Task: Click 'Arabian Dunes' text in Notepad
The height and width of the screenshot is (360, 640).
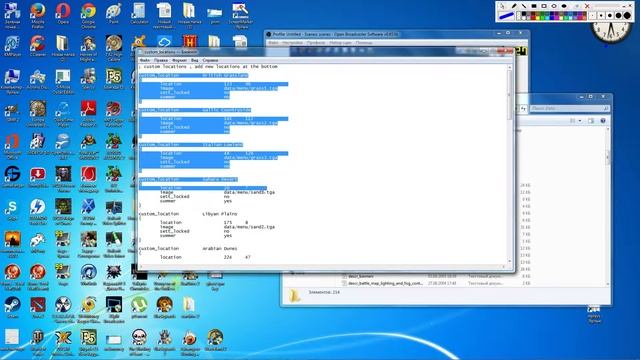Action: click(220, 249)
